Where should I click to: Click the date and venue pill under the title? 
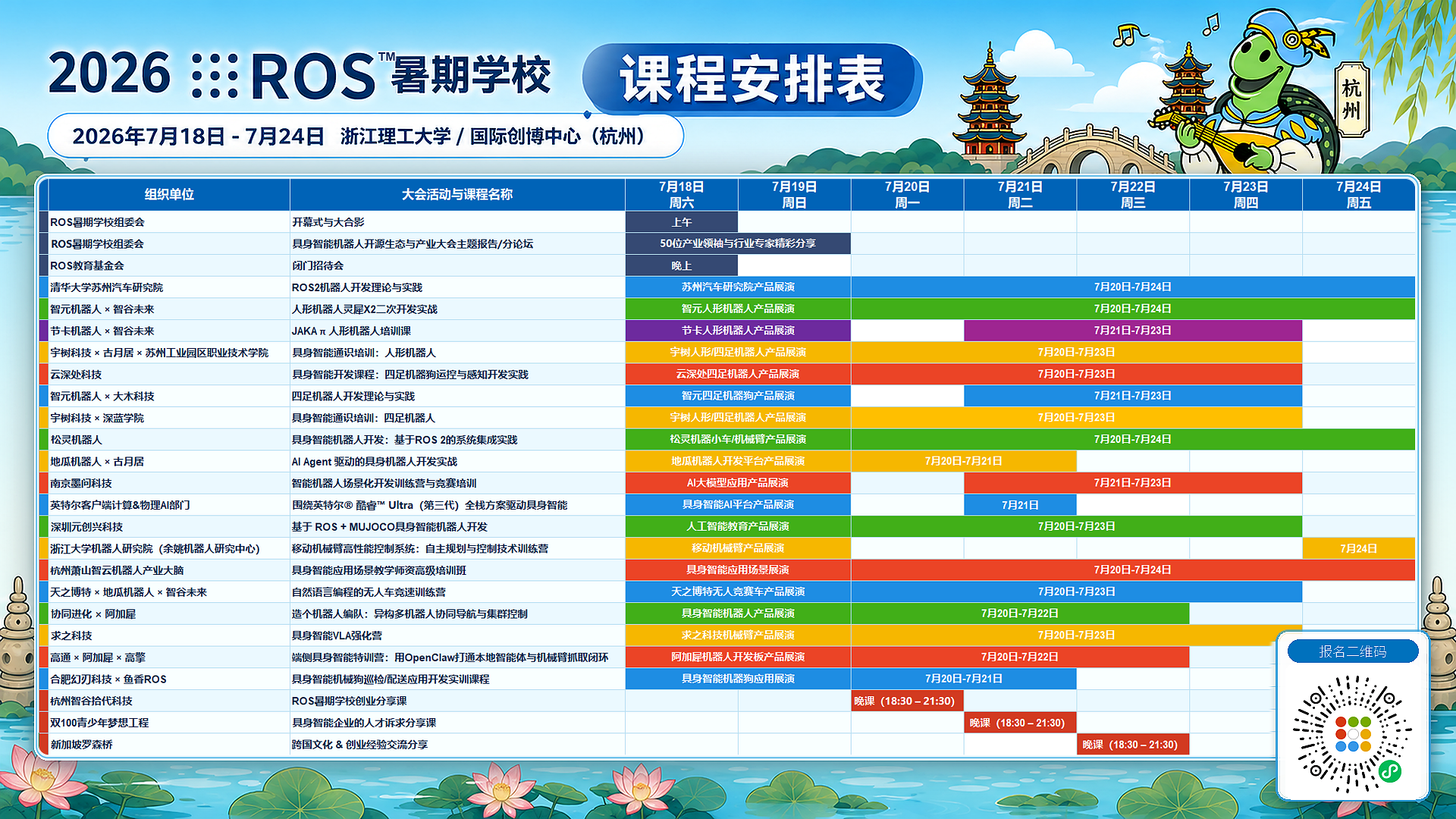pyautogui.click(x=366, y=136)
